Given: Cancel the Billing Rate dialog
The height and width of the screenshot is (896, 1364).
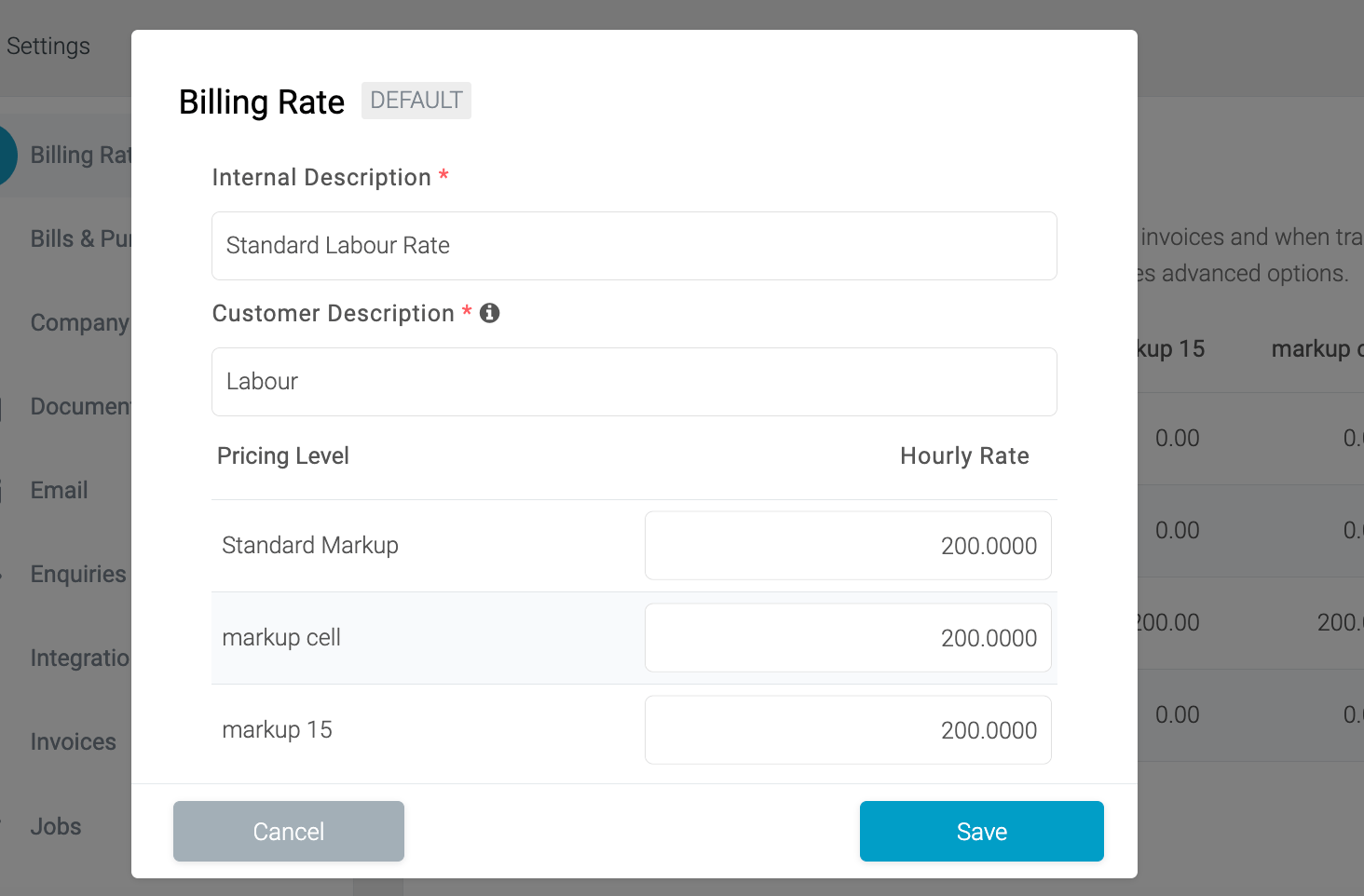Looking at the screenshot, I should 288,831.
